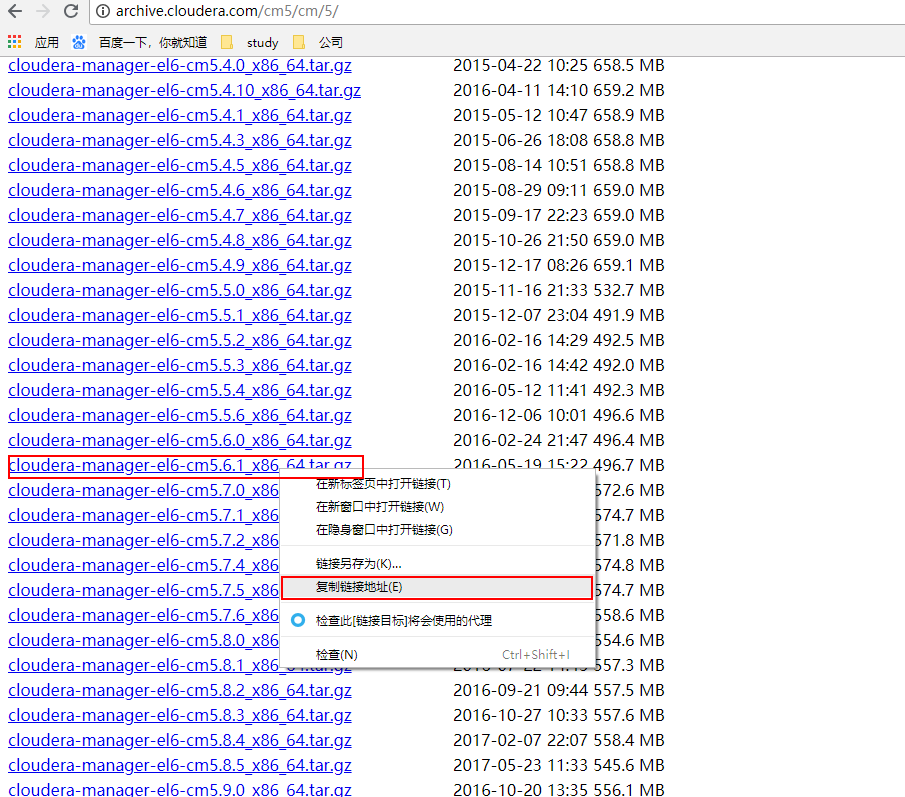Open link cloudera-manager-el6-cm5.6.0_x86_64.tar.gz
The image size is (905, 797).
tap(179, 440)
